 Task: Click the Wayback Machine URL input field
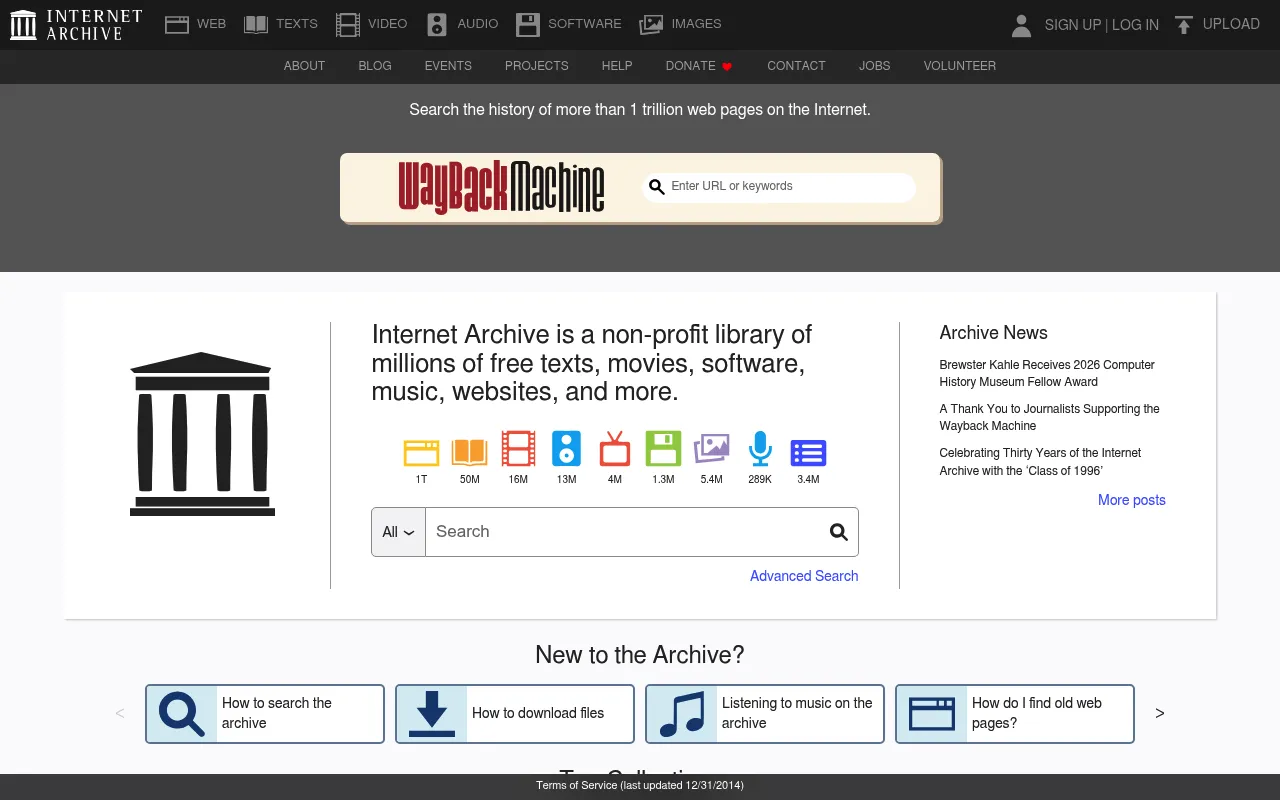coord(778,187)
